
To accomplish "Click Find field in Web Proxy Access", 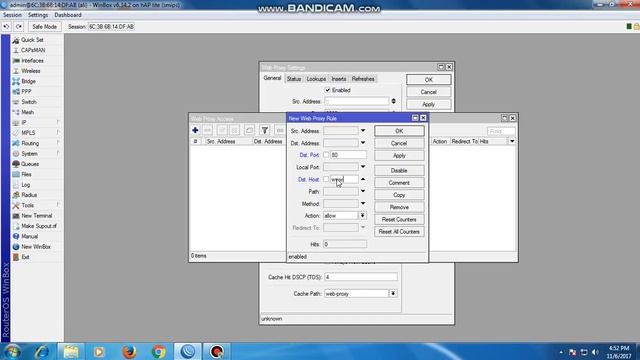I will pyautogui.click(x=501, y=131).
